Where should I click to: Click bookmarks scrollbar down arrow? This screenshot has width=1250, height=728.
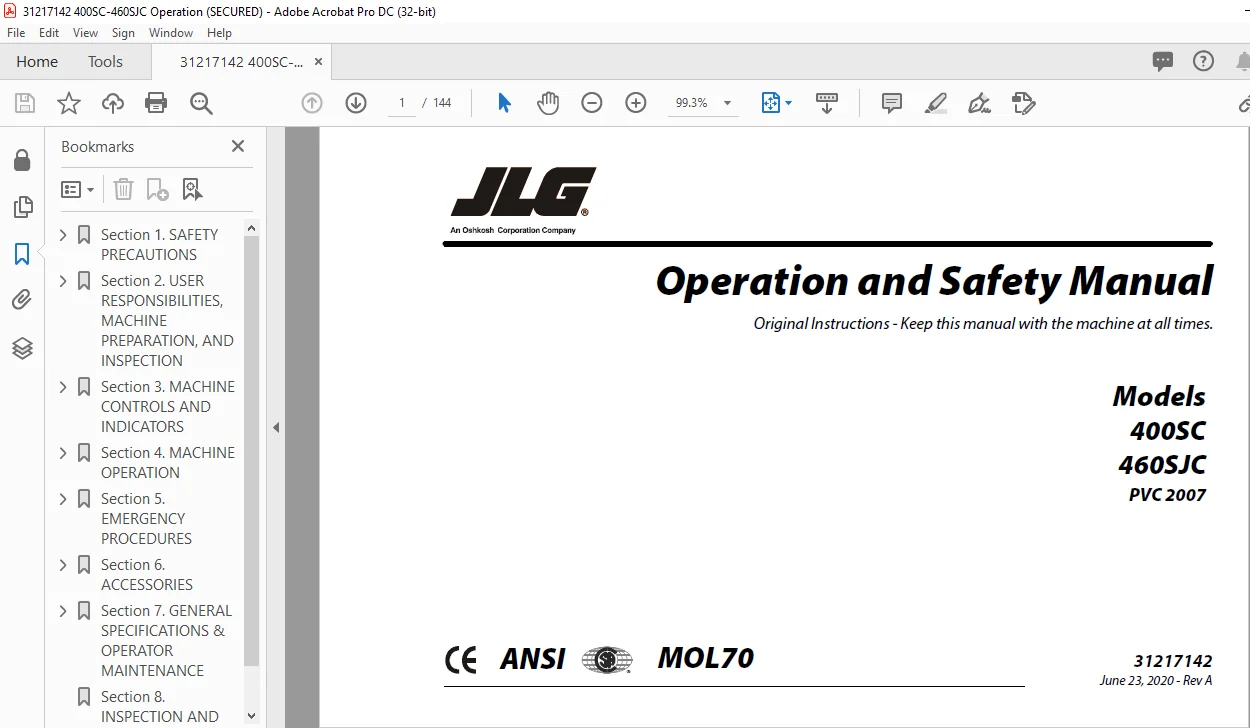point(251,716)
